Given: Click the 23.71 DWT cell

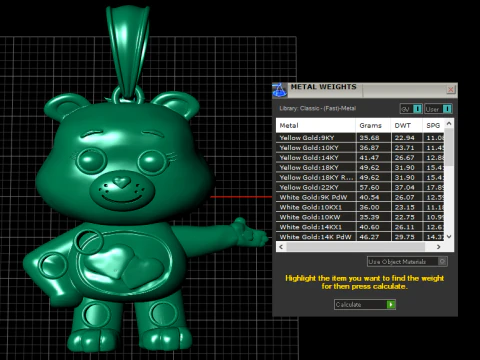Looking at the screenshot, I should click(x=407, y=148).
